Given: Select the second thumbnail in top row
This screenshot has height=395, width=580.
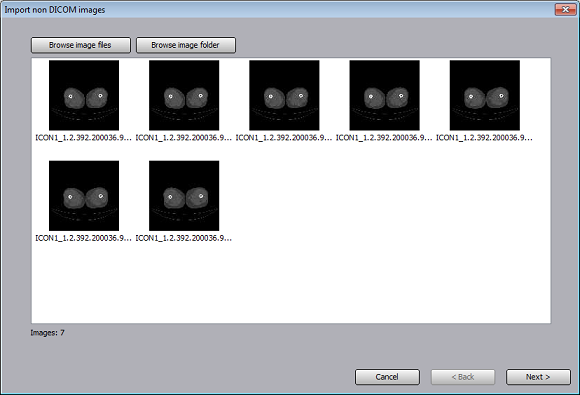Looking at the screenshot, I should pos(184,95).
